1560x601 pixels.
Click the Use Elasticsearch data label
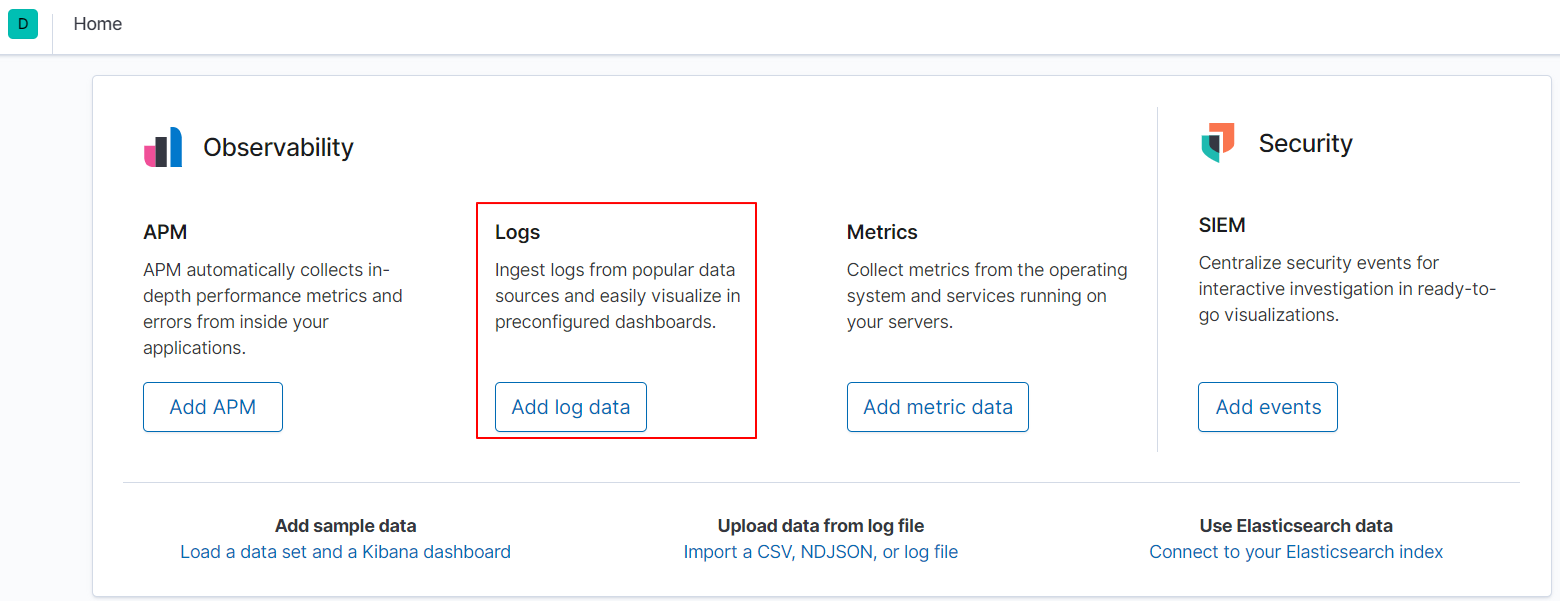point(1296,526)
